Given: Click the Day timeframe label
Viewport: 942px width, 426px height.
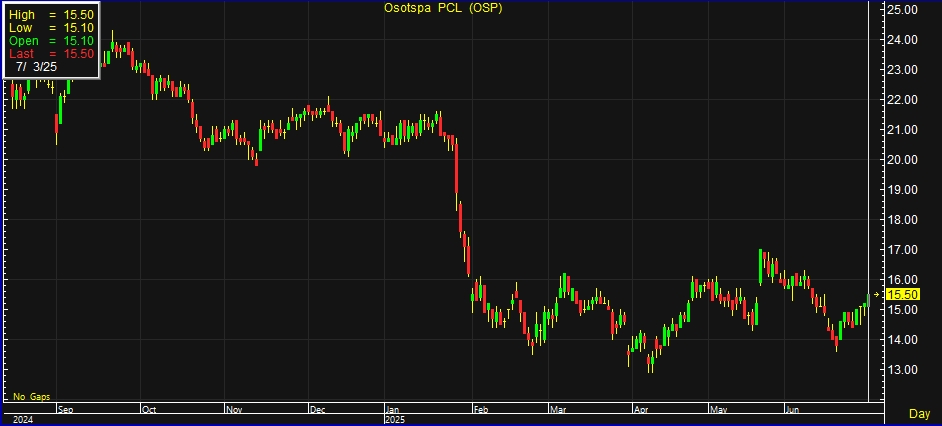Looking at the screenshot, I should click(919, 413).
